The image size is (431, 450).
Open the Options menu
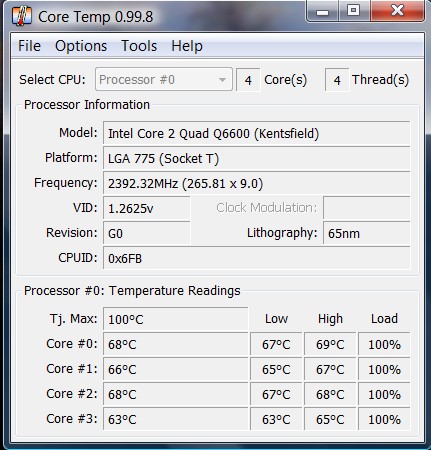81,46
